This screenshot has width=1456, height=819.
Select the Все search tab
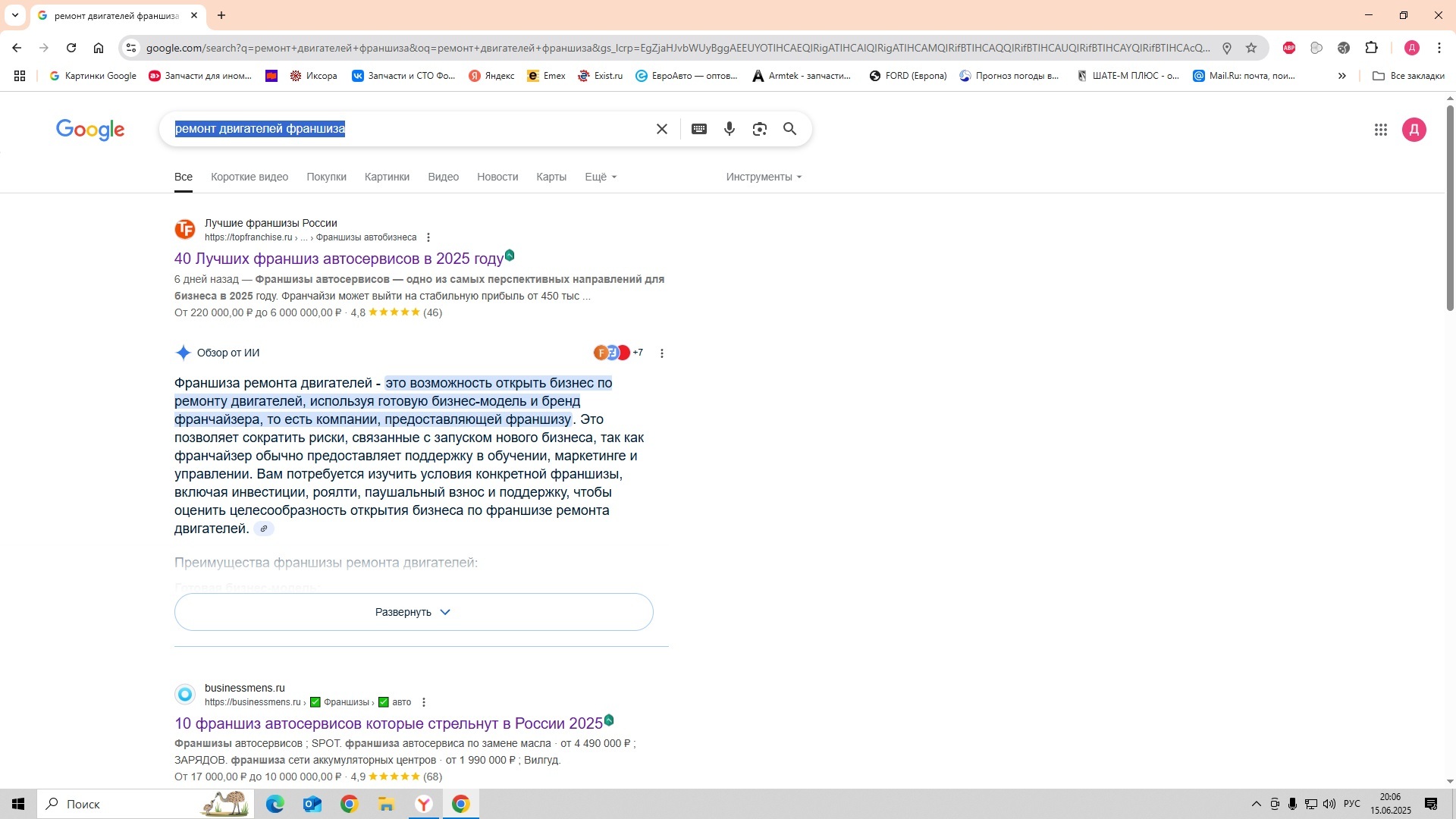pyautogui.click(x=184, y=177)
